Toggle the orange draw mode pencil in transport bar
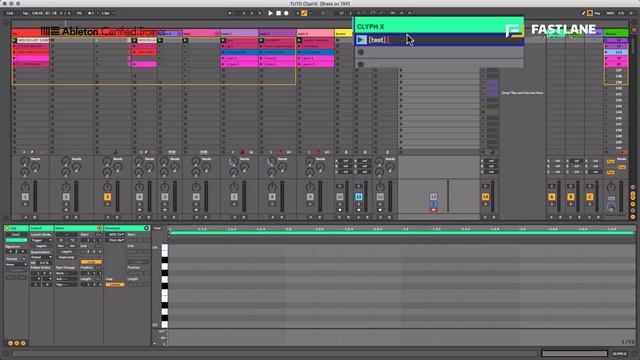This screenshot has width=640, height=360. [304, 13]
